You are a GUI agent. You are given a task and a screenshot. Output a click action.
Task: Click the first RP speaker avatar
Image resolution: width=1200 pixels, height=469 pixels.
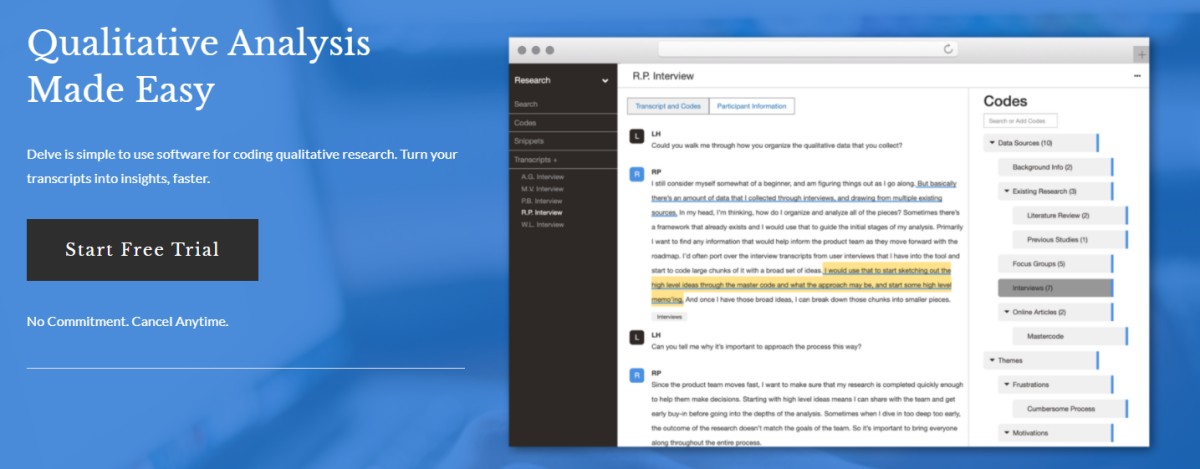pos(636,175)
